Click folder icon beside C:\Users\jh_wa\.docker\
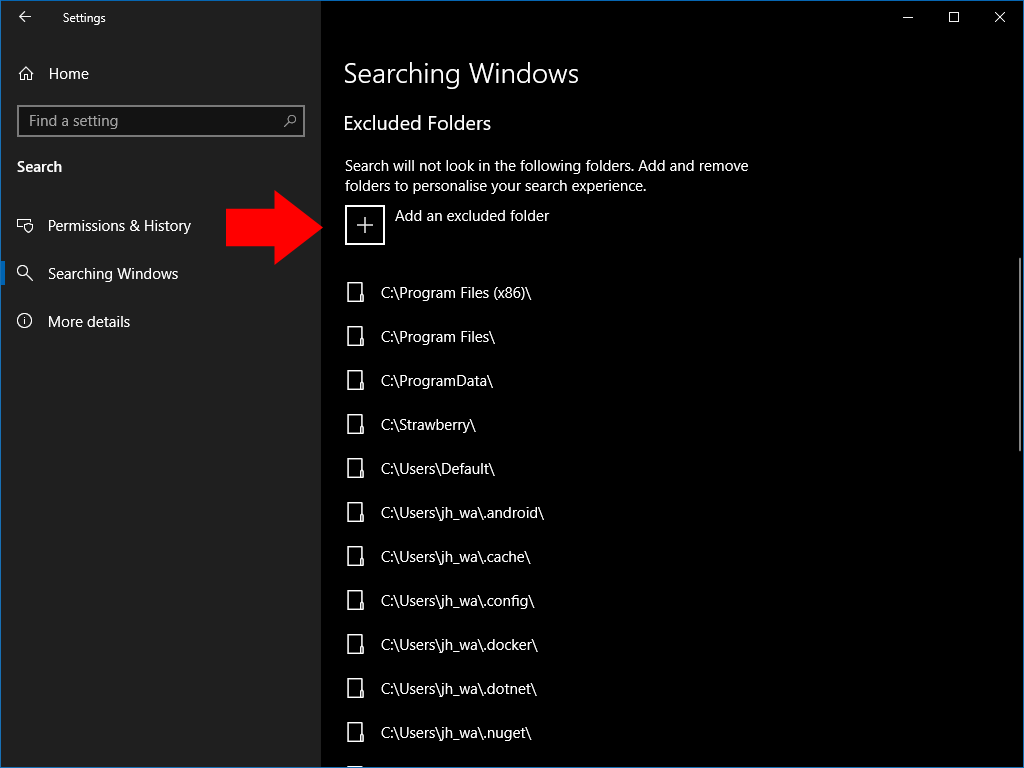1024x768 pixels. point(355,645)
